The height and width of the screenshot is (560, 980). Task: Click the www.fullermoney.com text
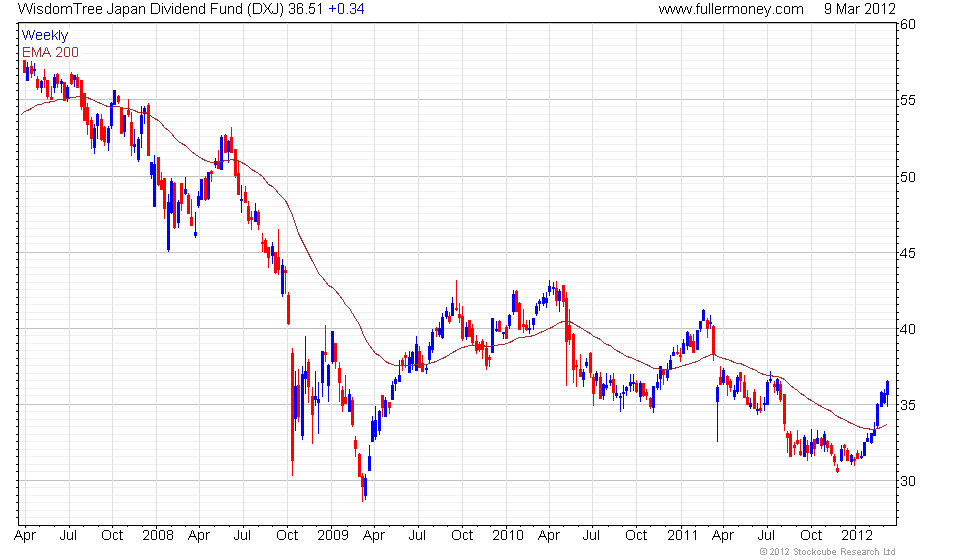pyautogui.click(x=731, y=9)
